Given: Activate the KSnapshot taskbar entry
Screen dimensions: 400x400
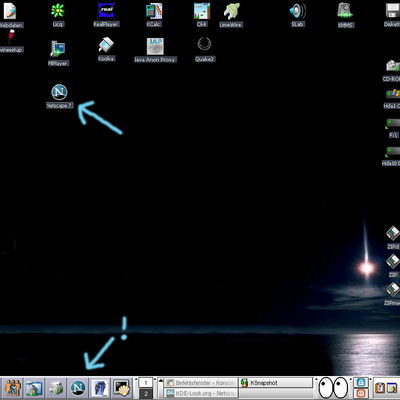Looking at the screenshot, I should pyautogui.click(x=276, y=383).
